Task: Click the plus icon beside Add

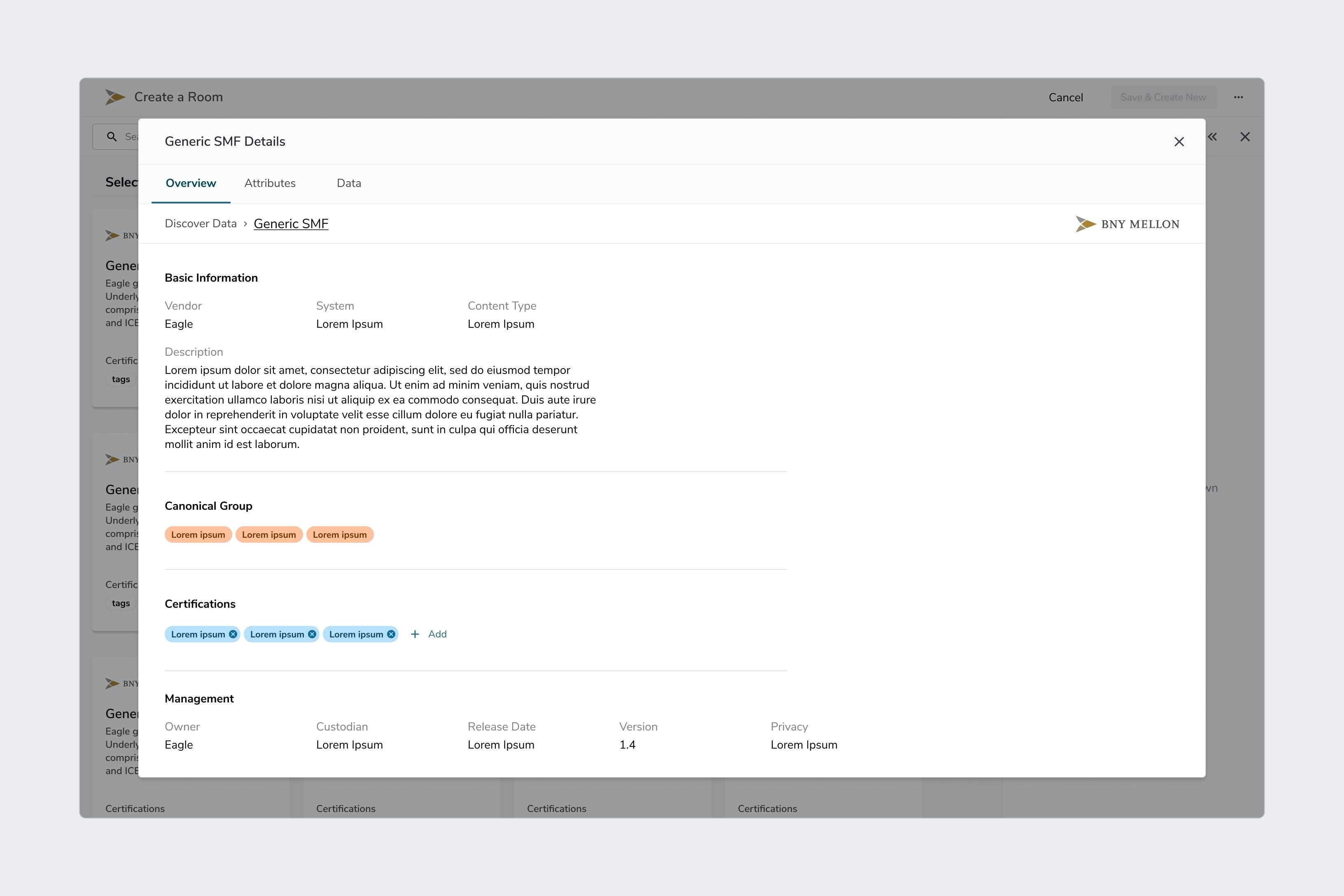Action: tap(415, 634)
